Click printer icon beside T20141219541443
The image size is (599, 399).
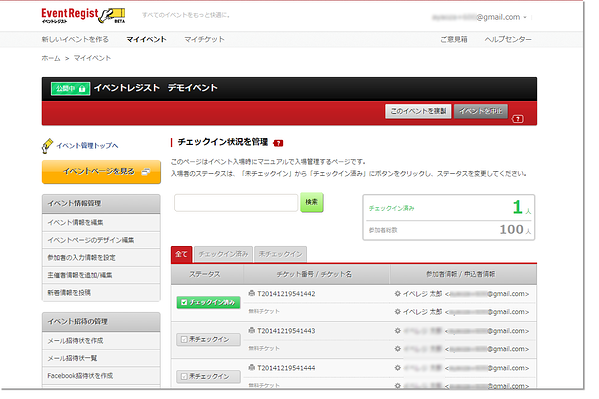click(251, 331)
